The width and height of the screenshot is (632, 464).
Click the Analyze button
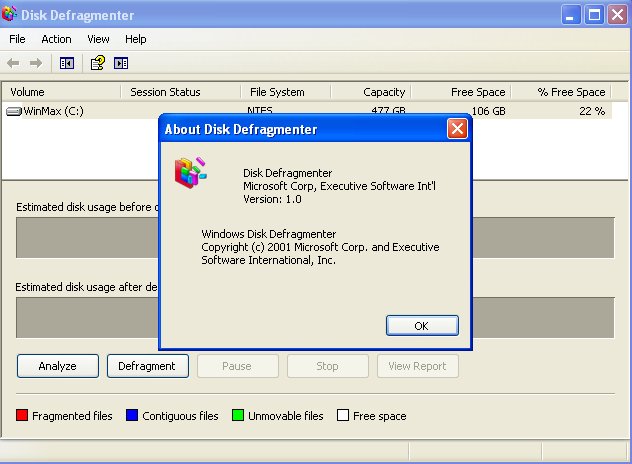(58, 366)
